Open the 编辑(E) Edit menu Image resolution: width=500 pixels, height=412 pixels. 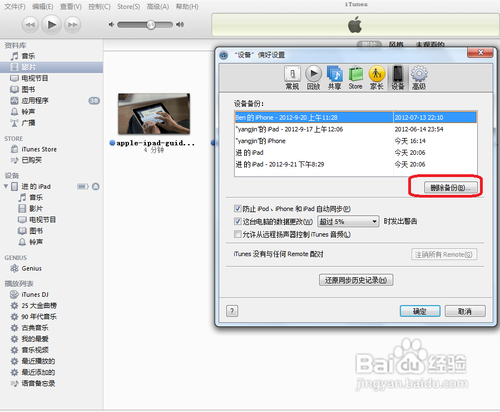[43, 7]
